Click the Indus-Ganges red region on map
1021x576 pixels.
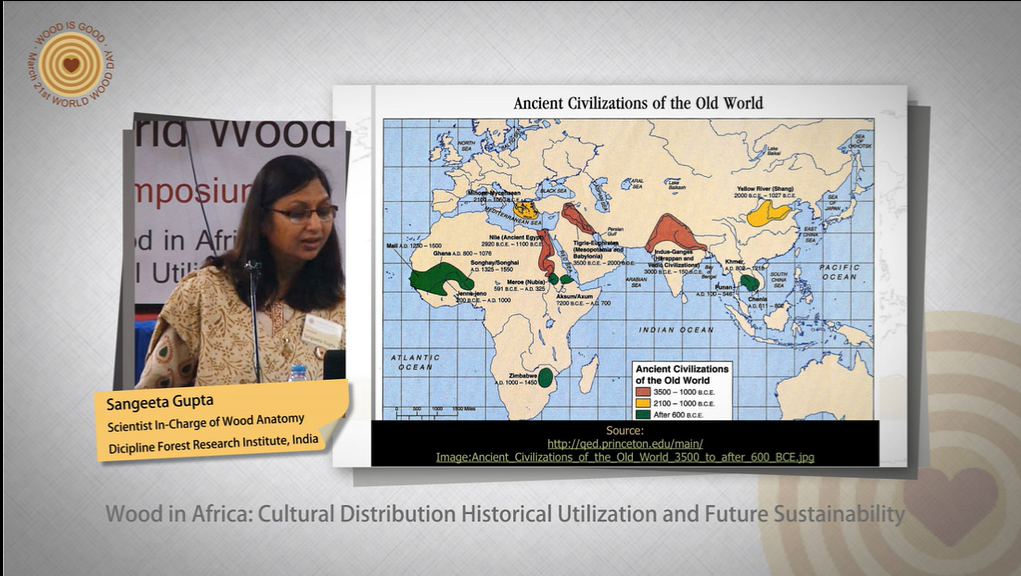[674, 236]
